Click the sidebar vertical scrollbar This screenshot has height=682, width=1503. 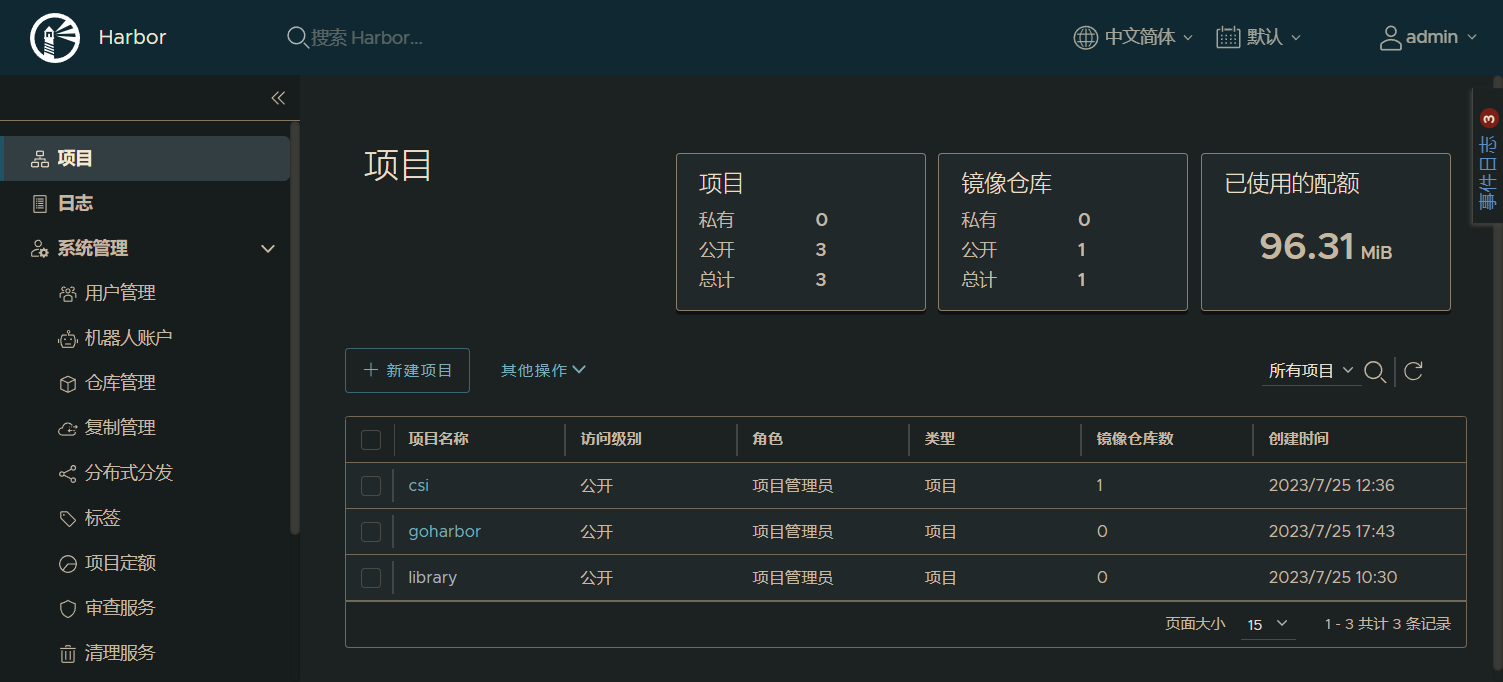coord(294,330)
